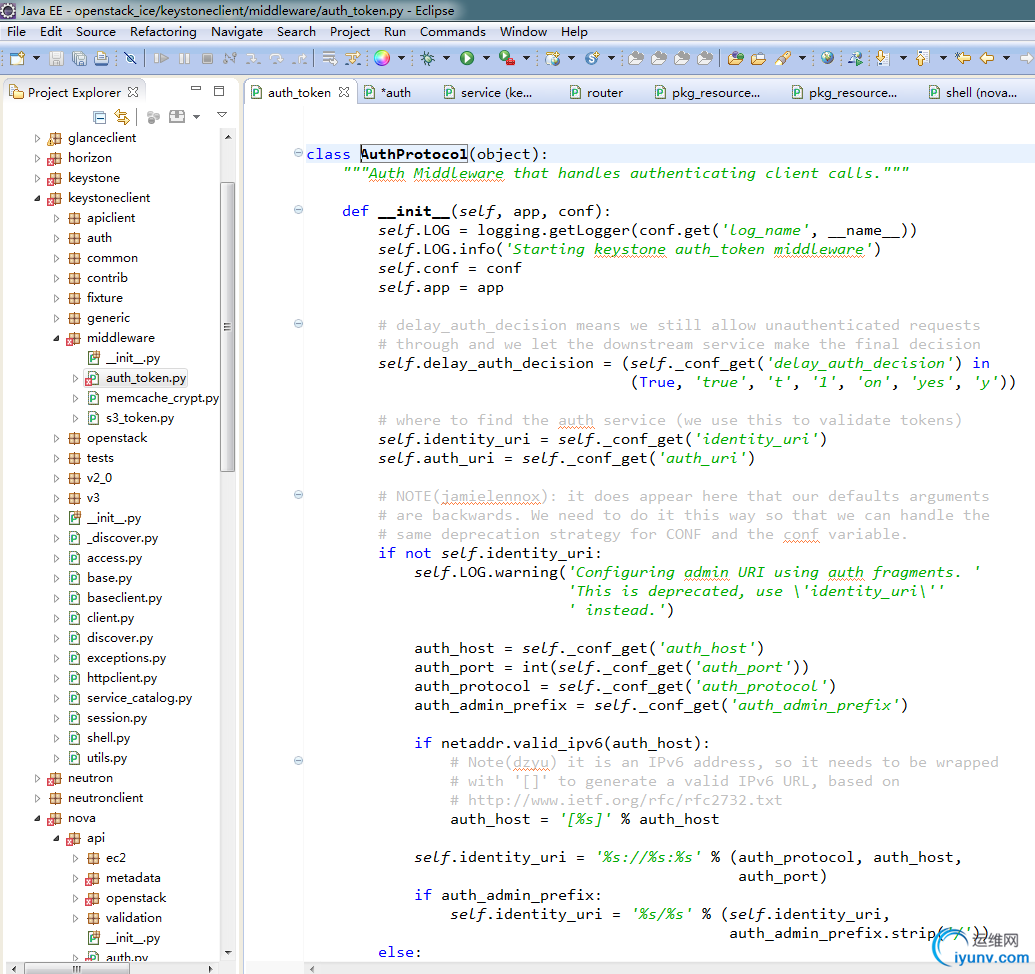
Task: Click the New wizard icon
Action: (18, 59)
